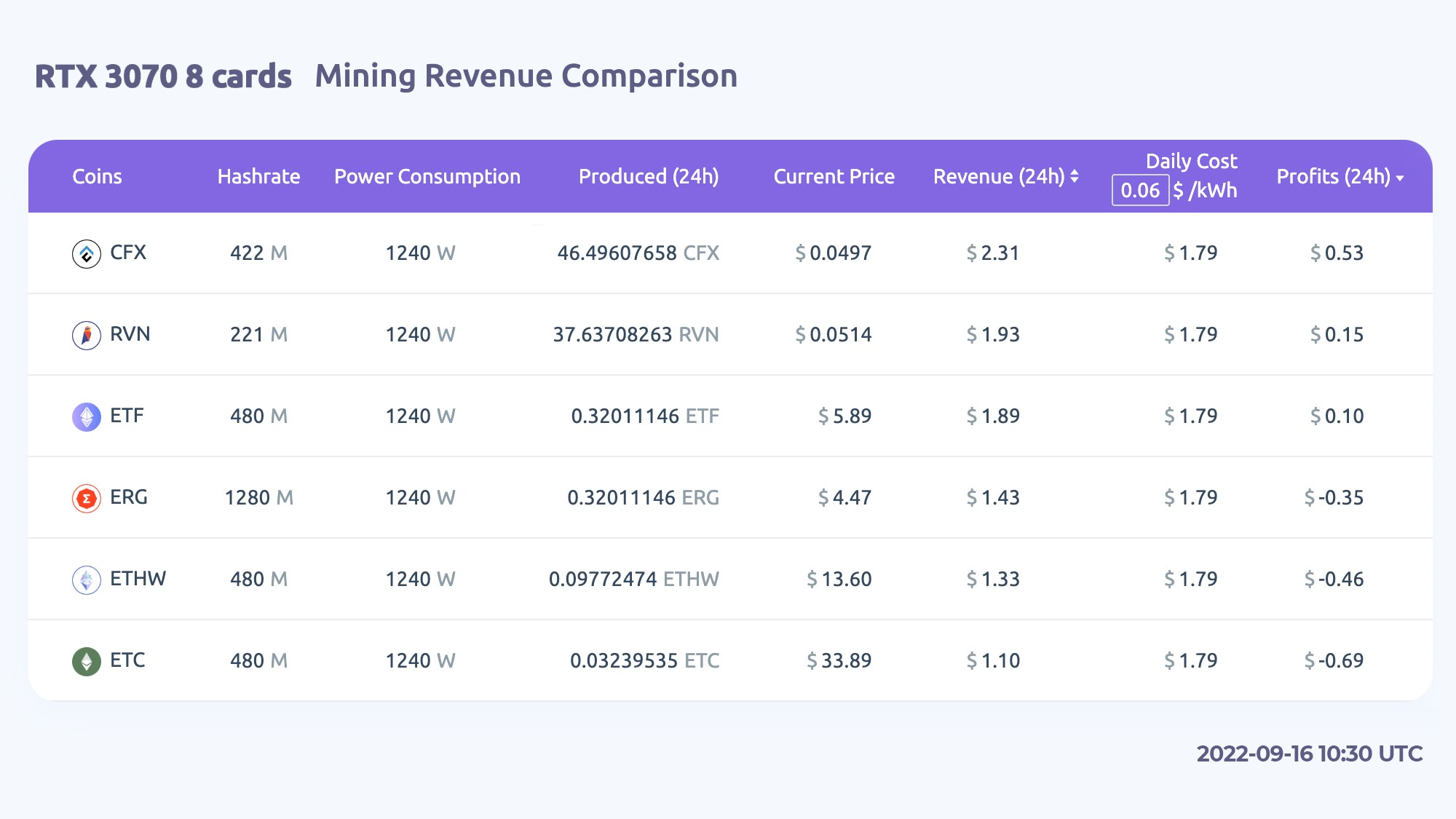Click the $13.60 current price
1456x819 pixels.
pyautogui.click(x=839, y=579)
